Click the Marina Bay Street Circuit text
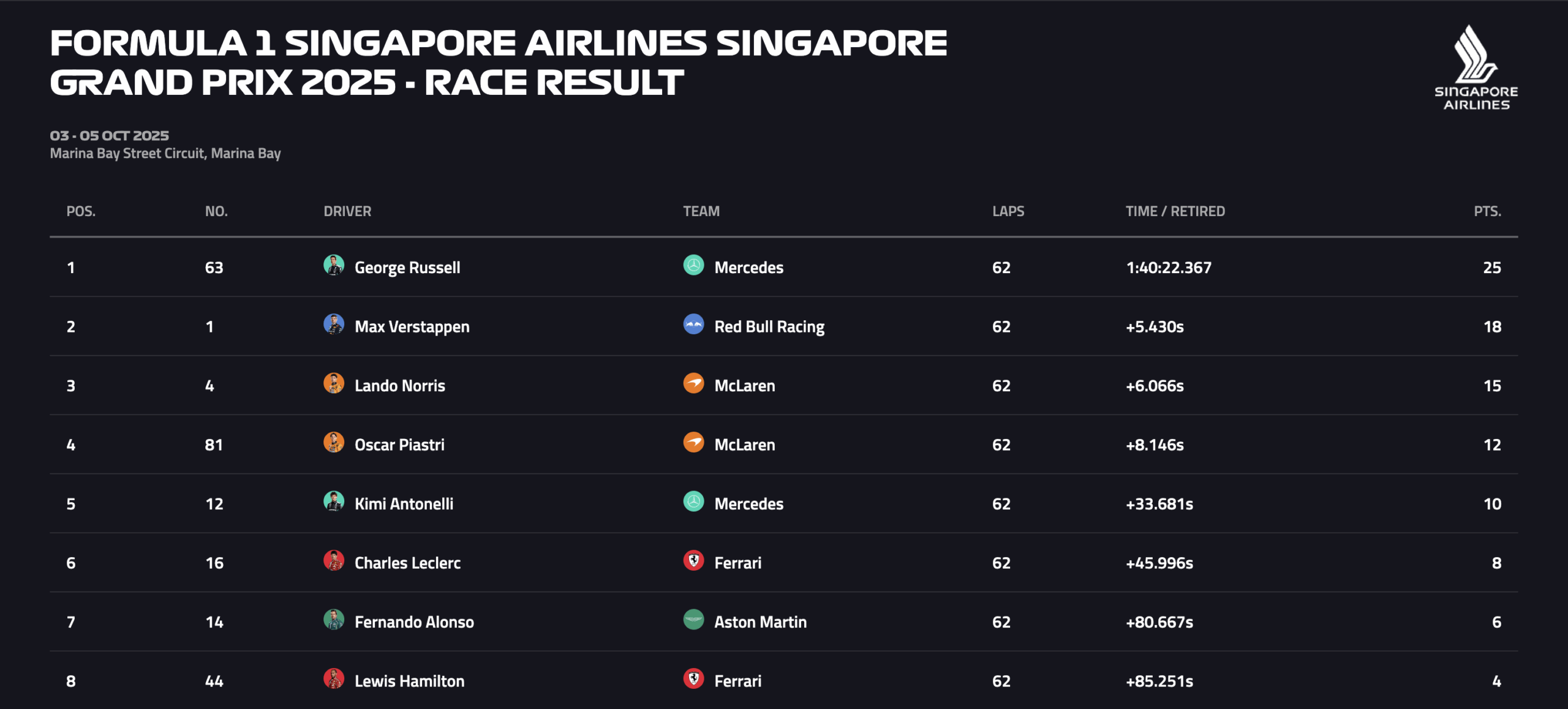The height and width of the screenshot is (709, 1568). (165, 154)
